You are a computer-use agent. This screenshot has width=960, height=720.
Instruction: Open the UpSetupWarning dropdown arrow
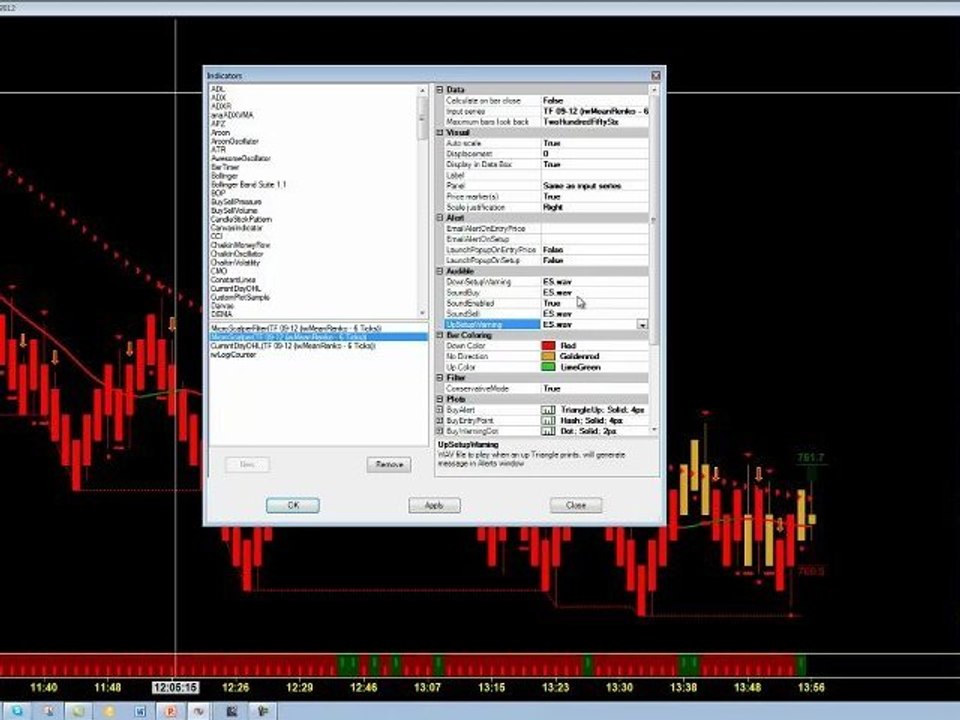pyautogui.click(x=642, y=324)
